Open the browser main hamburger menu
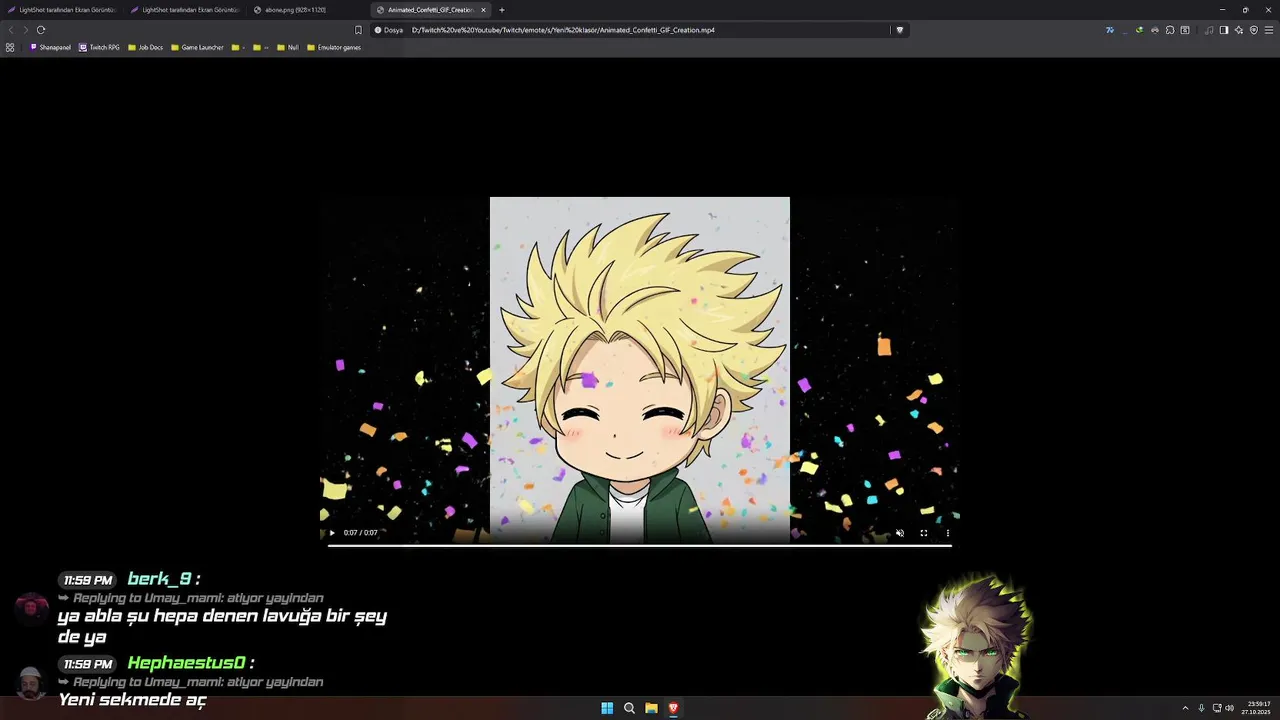 pos(1269,30)
